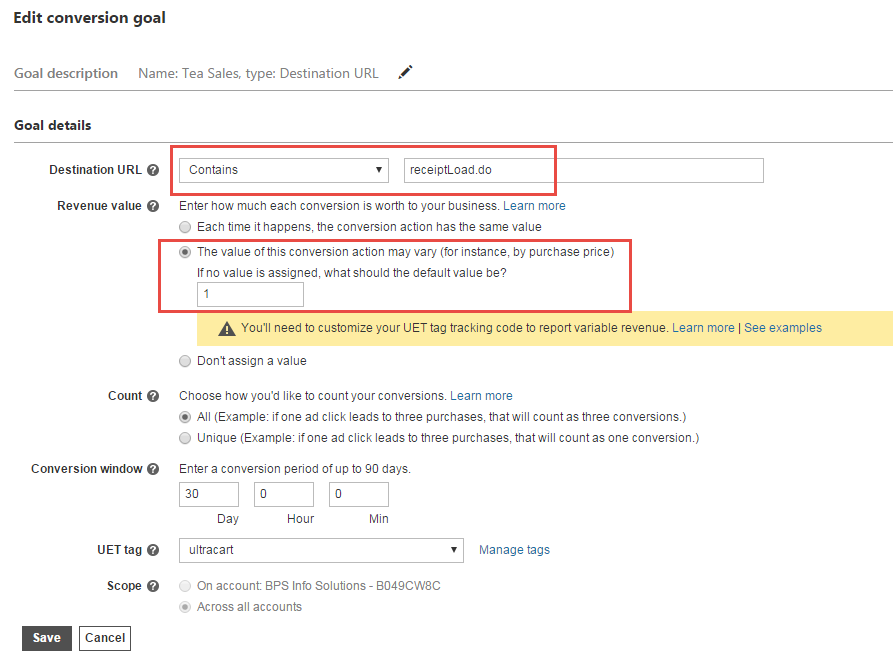Viewport: 893px width, 669px height.
Task: Click the warning triangle icon in yellow notice
Action: [x=227, y=329]
